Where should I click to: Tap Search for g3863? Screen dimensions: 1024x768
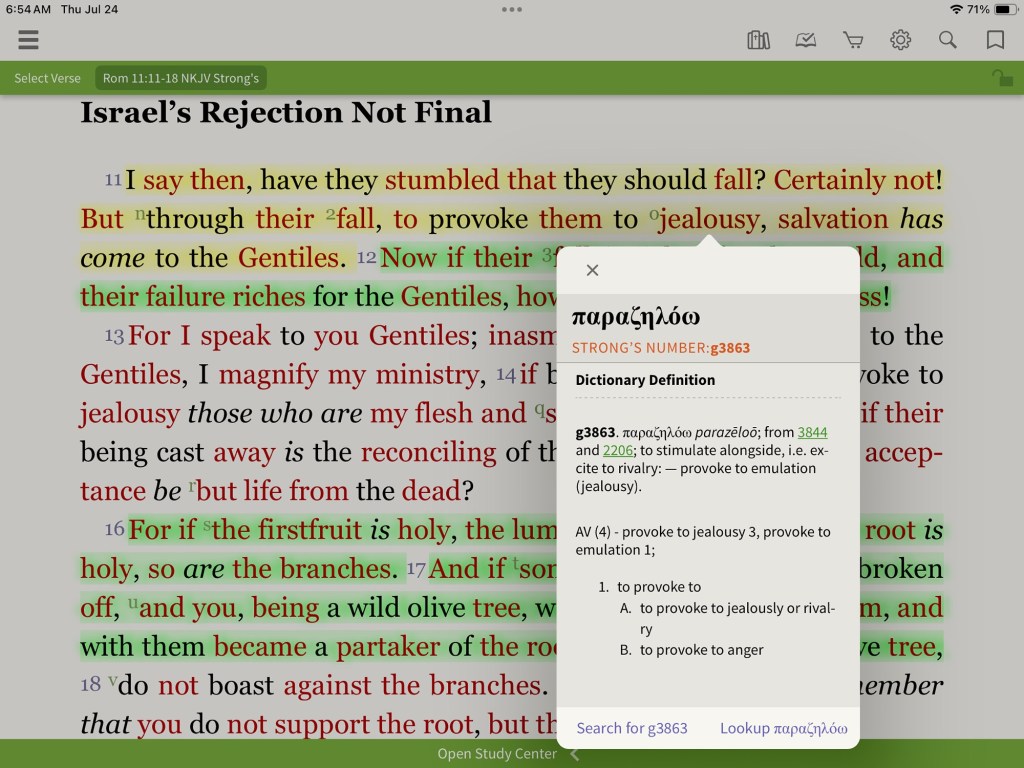pyautogui.click(x=632, y=728)
